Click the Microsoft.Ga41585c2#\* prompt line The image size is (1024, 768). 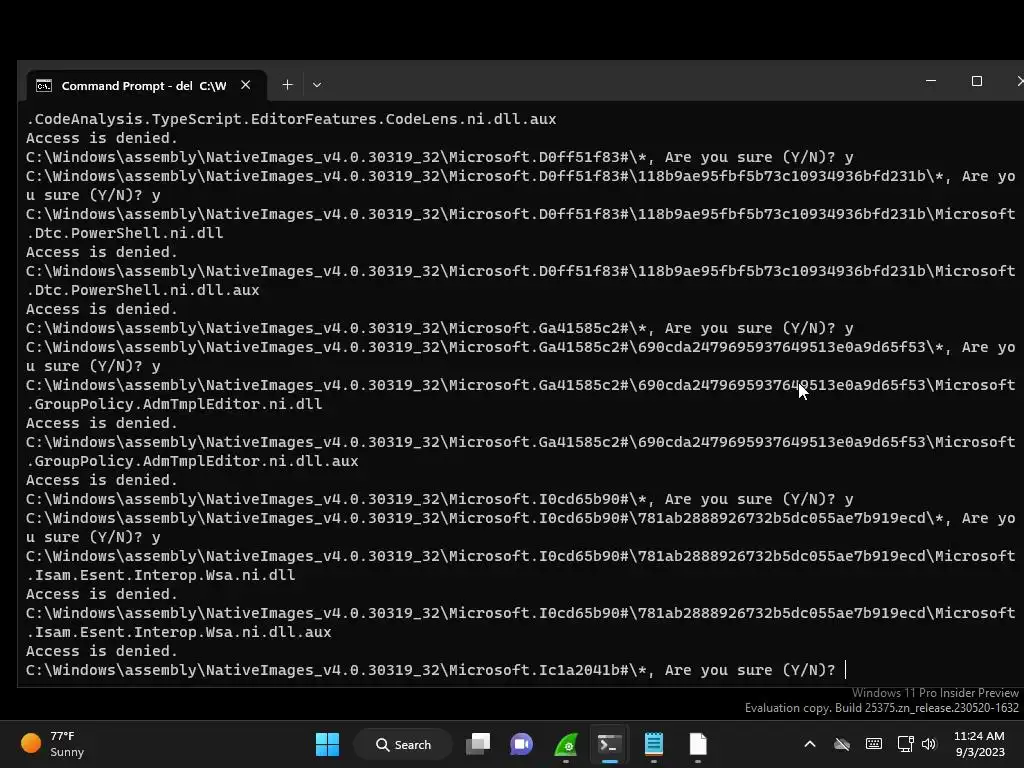(x=440, y=328)
